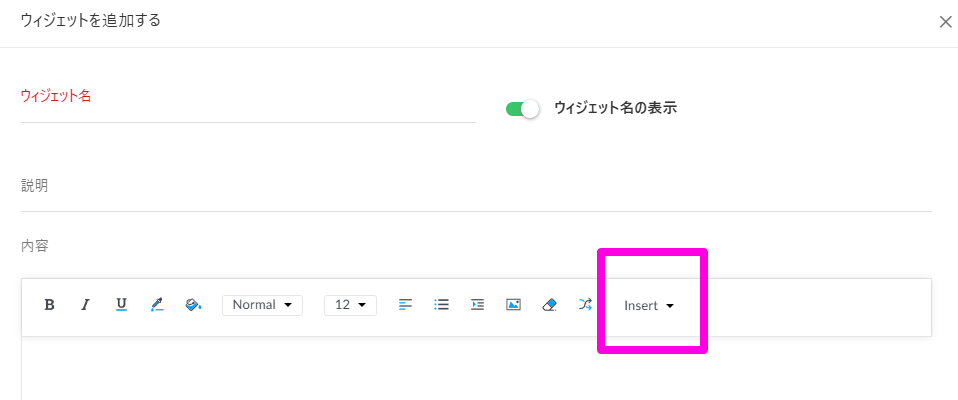
Task: Click inside the 内容 editor text area
Action: 476,368
